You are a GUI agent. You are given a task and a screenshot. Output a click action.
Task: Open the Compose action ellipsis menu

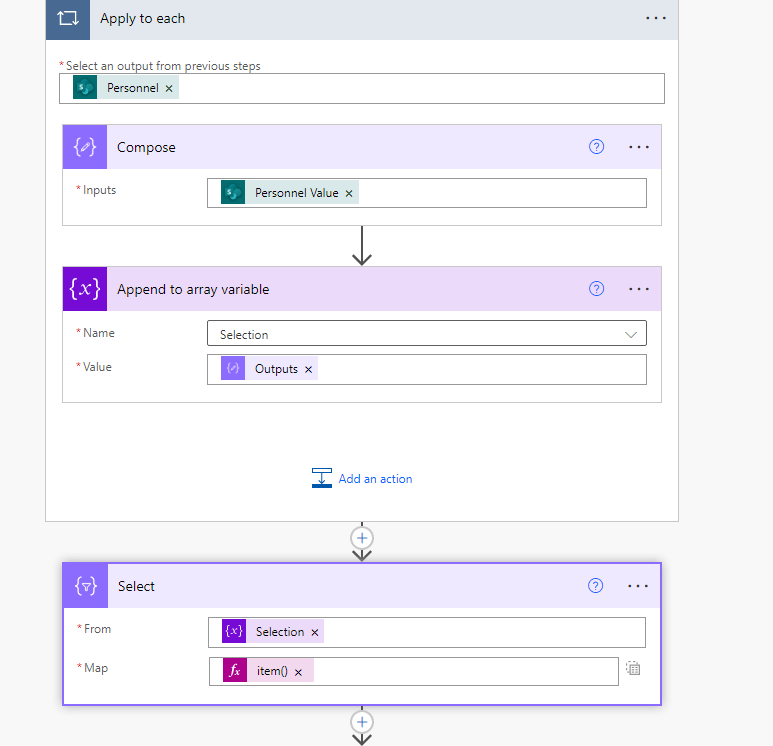tap(639, 147)
